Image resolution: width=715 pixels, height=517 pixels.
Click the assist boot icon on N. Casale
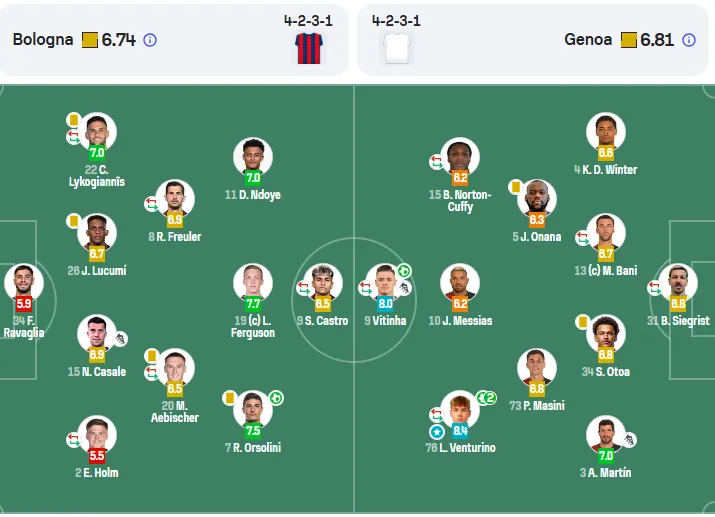pyautogui.click(x=120, y=339)
